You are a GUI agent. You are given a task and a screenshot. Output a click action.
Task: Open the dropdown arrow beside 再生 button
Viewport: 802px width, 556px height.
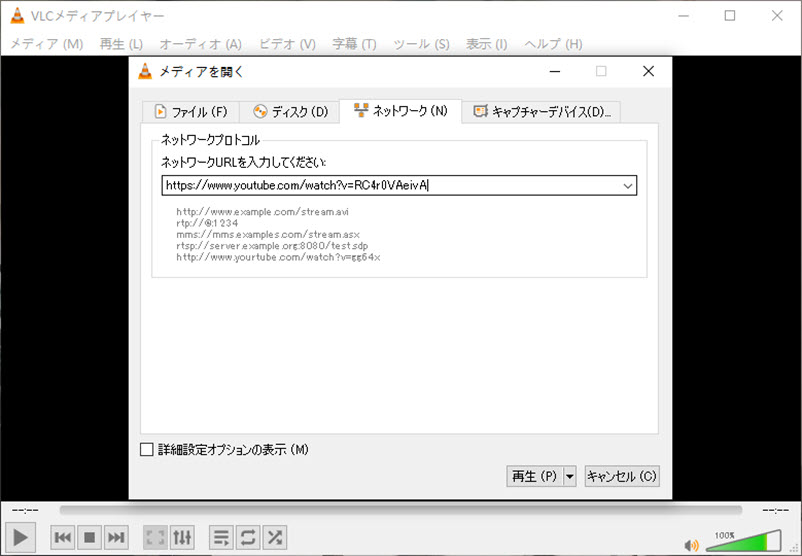pos(569,476)
